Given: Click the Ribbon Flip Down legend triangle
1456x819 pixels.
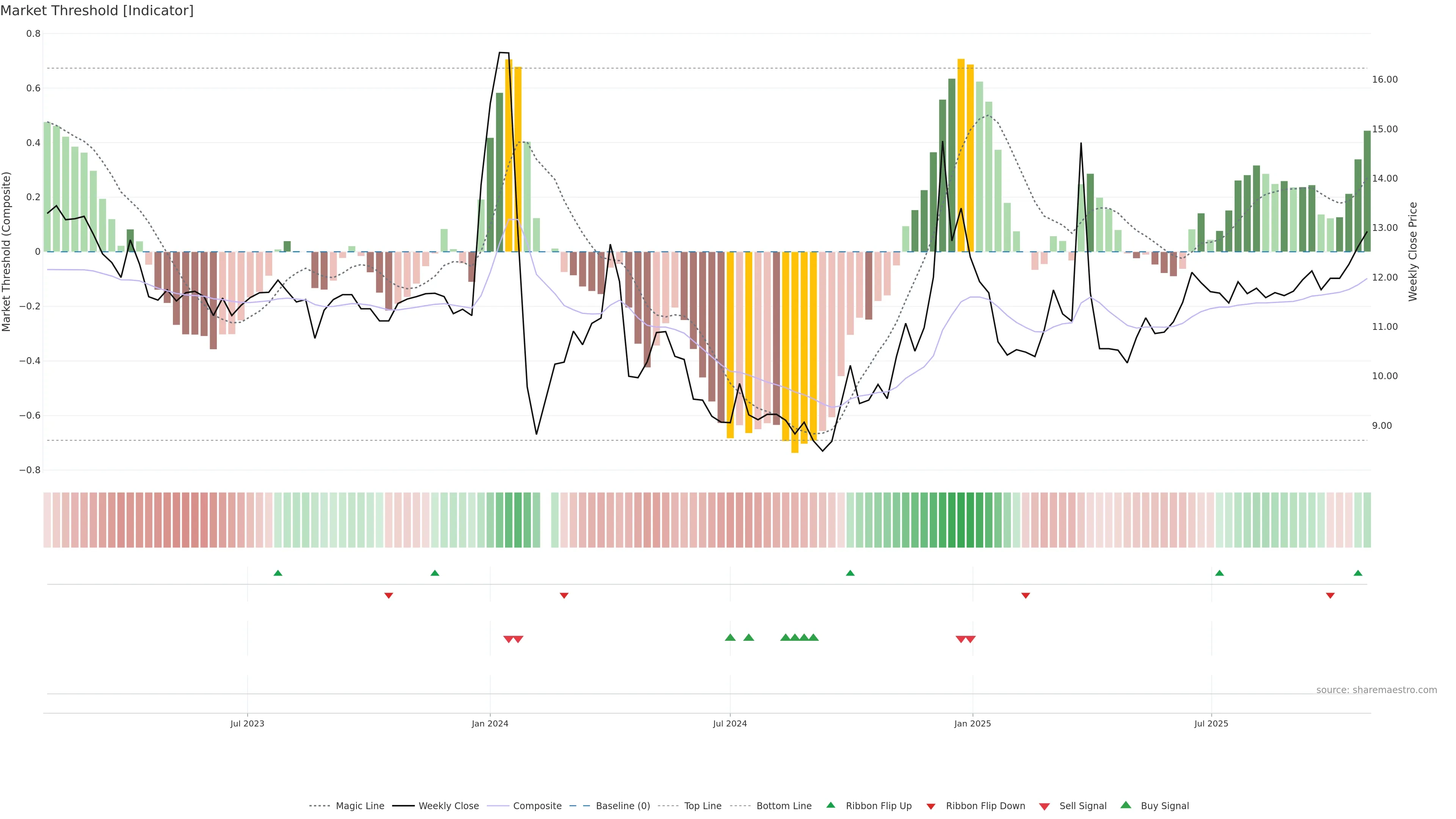Looking at the screenshot, I should point(930,806).
